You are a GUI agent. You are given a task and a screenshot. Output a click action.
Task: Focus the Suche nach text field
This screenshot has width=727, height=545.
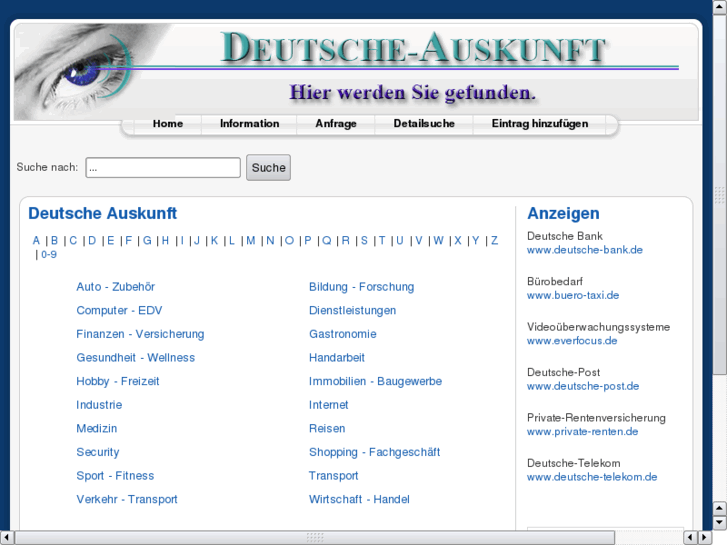(163, 167)
